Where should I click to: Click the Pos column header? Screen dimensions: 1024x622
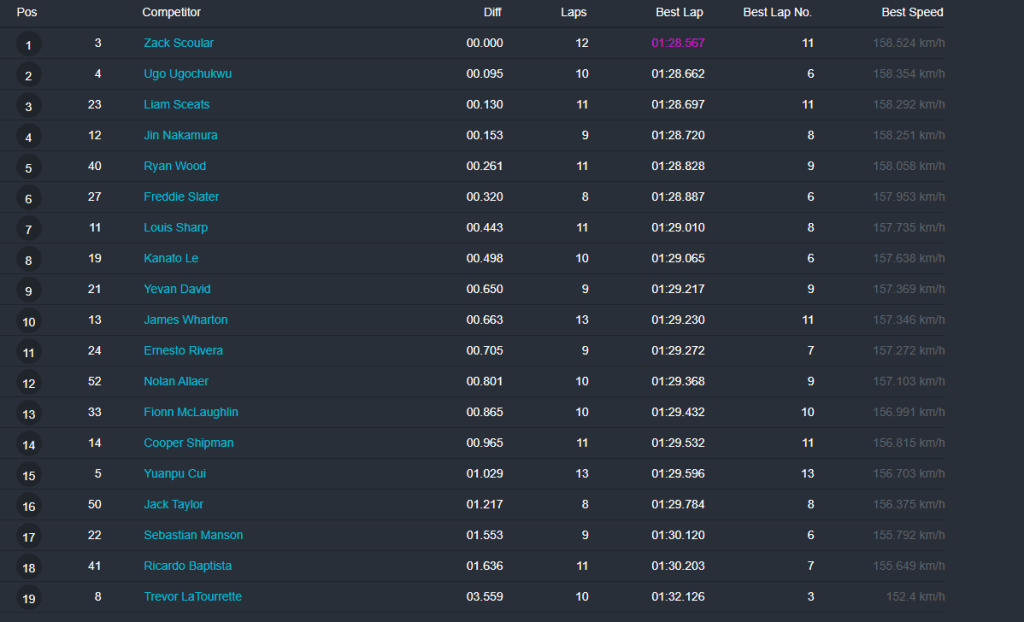click(27, 13)
